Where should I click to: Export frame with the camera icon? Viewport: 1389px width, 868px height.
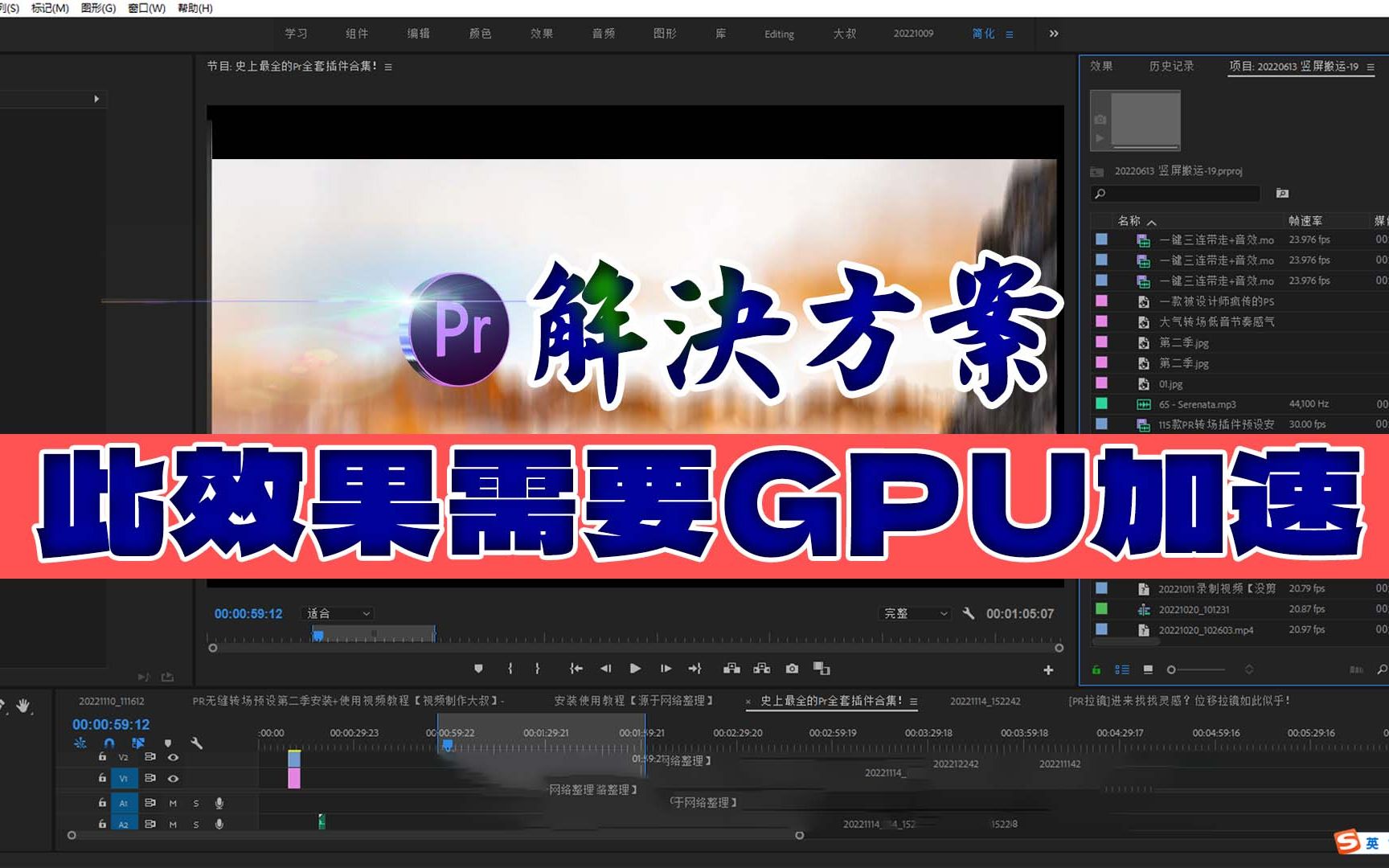793,669
